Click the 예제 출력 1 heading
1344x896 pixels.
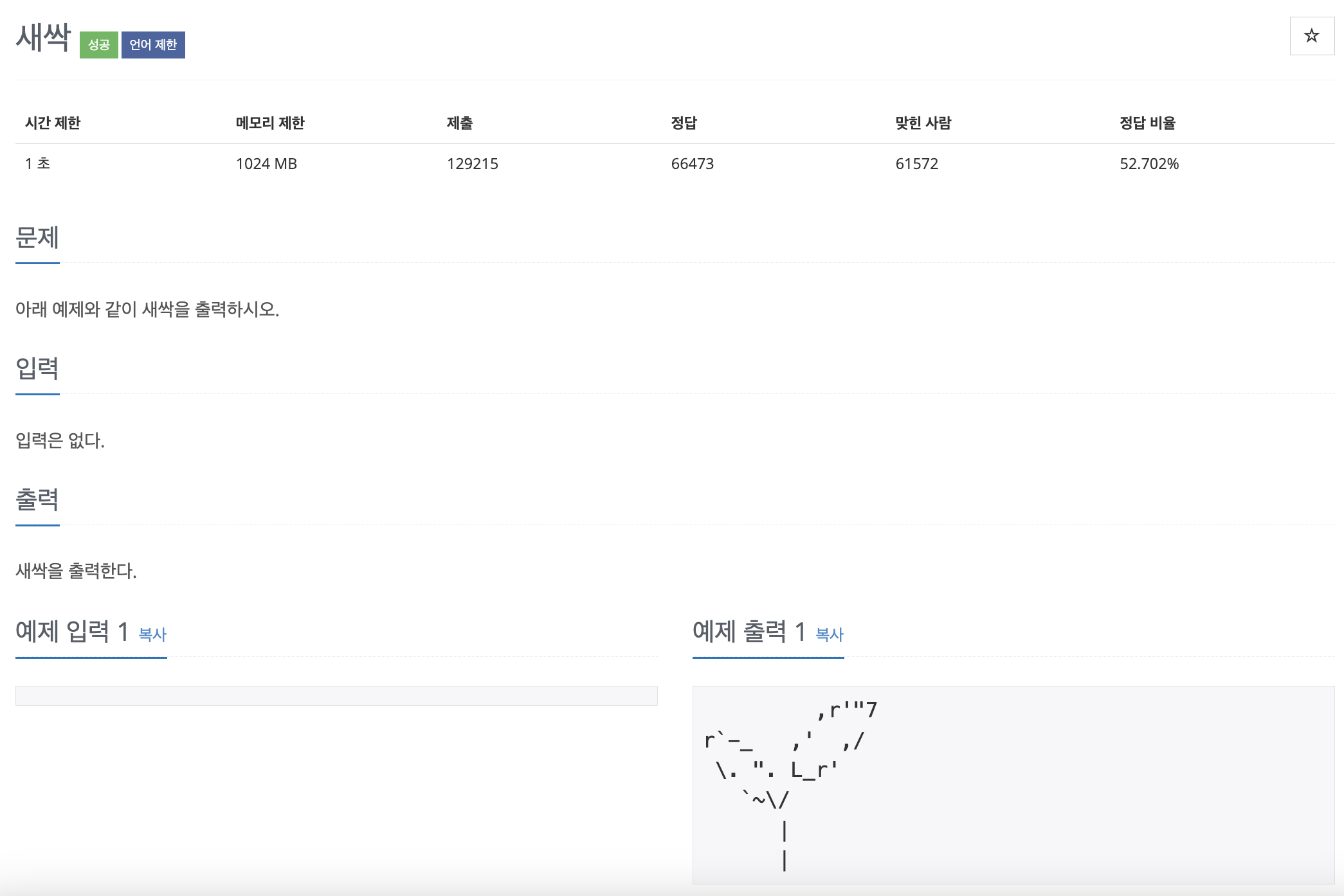click(x=749, y=631)
